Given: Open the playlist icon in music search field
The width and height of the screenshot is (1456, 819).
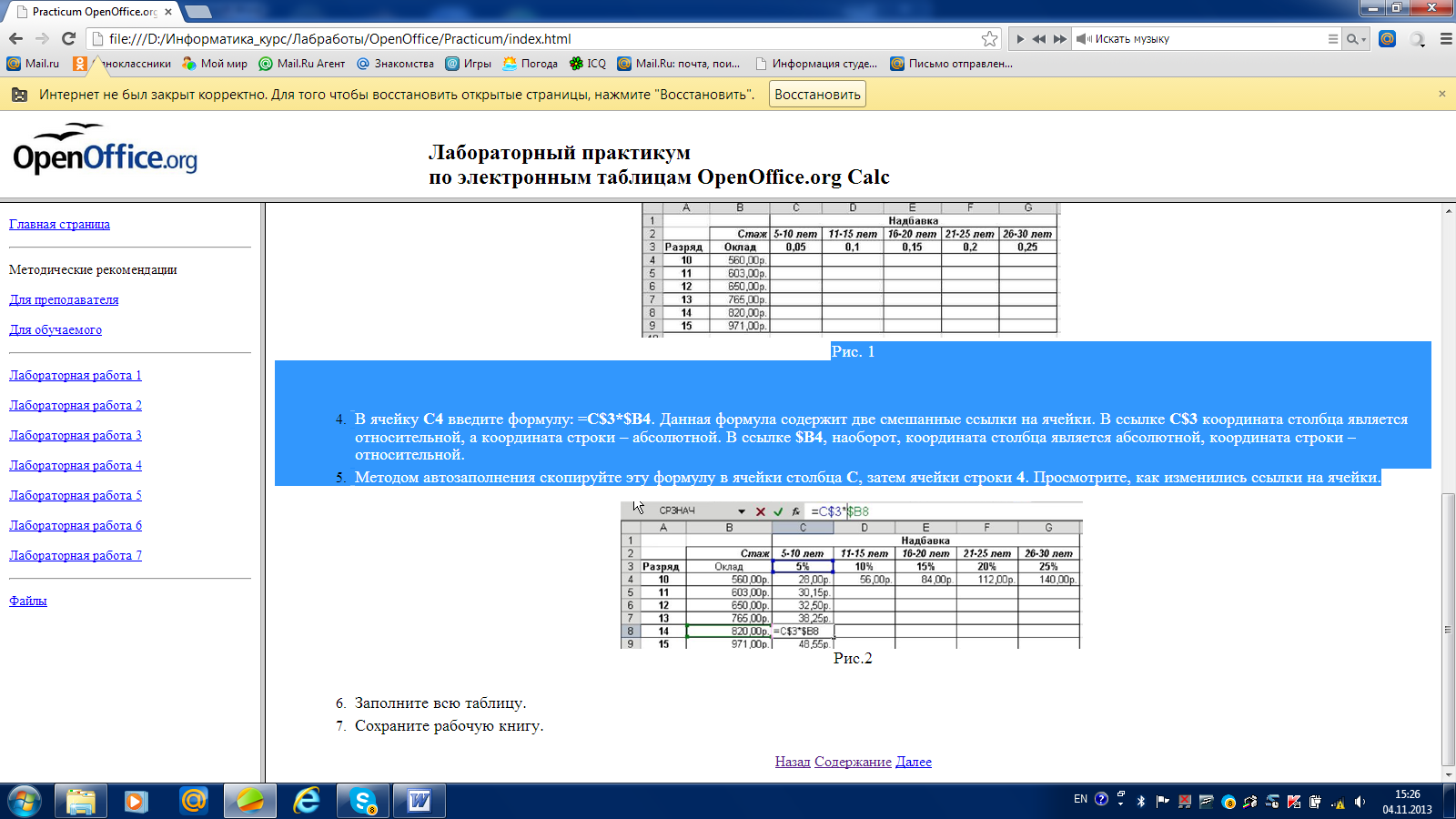Looking at the screenshot, I should pos(1332,39).
